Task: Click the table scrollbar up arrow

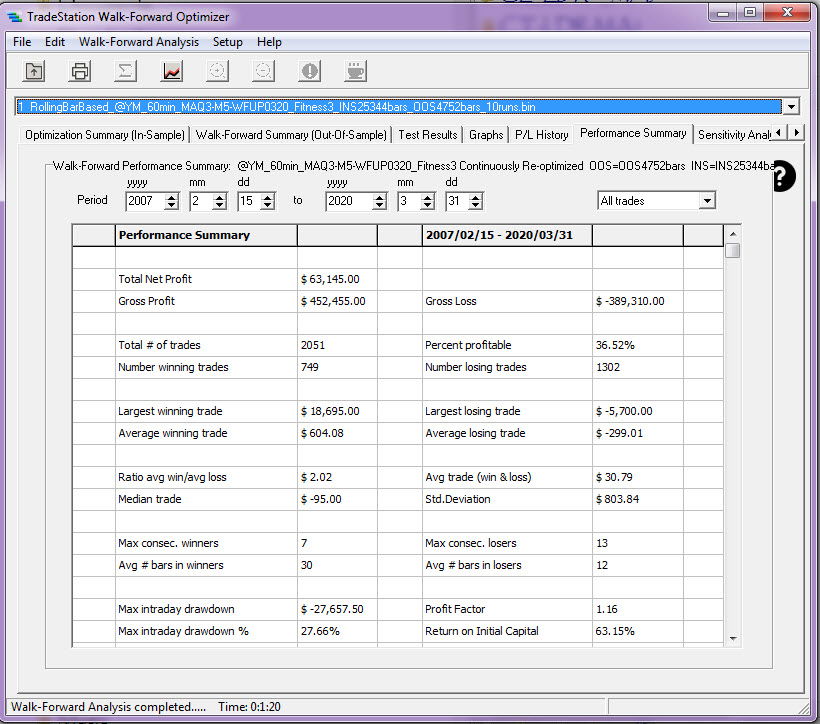Action: 733,234
